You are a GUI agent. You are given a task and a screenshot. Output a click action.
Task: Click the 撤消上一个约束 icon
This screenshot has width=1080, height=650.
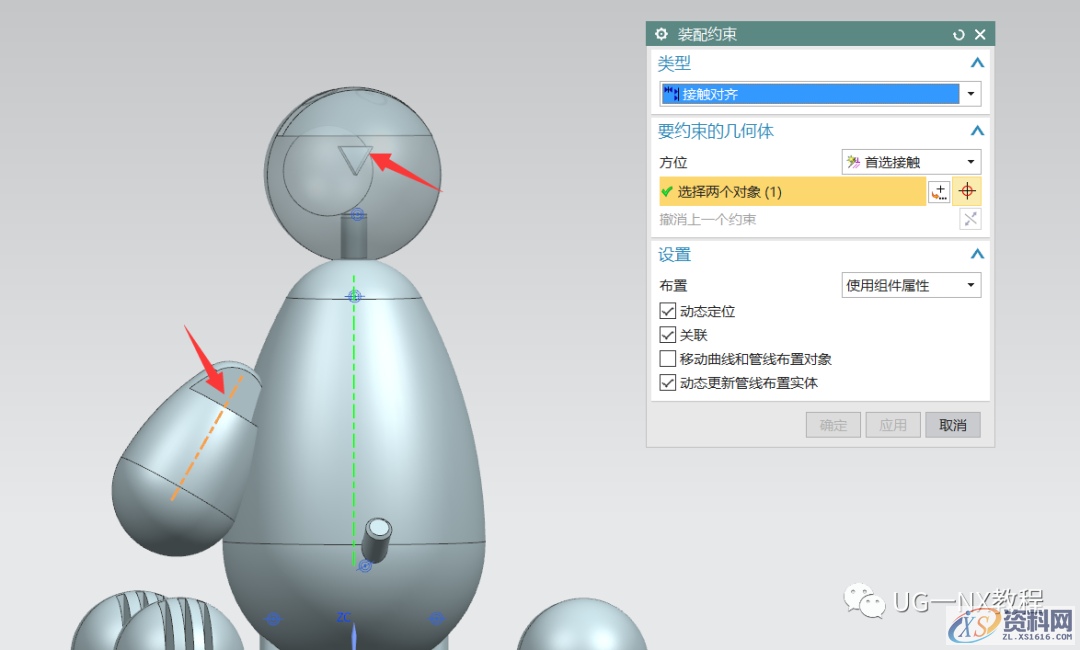tap(970, 219)
